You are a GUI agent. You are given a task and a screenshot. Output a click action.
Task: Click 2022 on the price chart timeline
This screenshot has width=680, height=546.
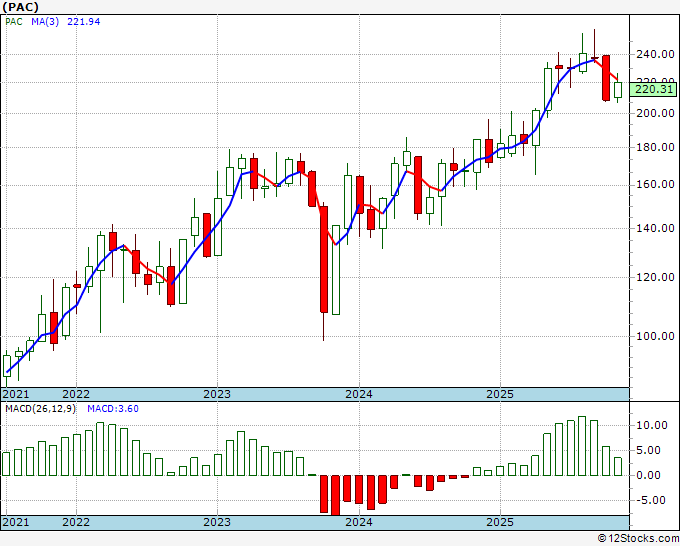76,394
